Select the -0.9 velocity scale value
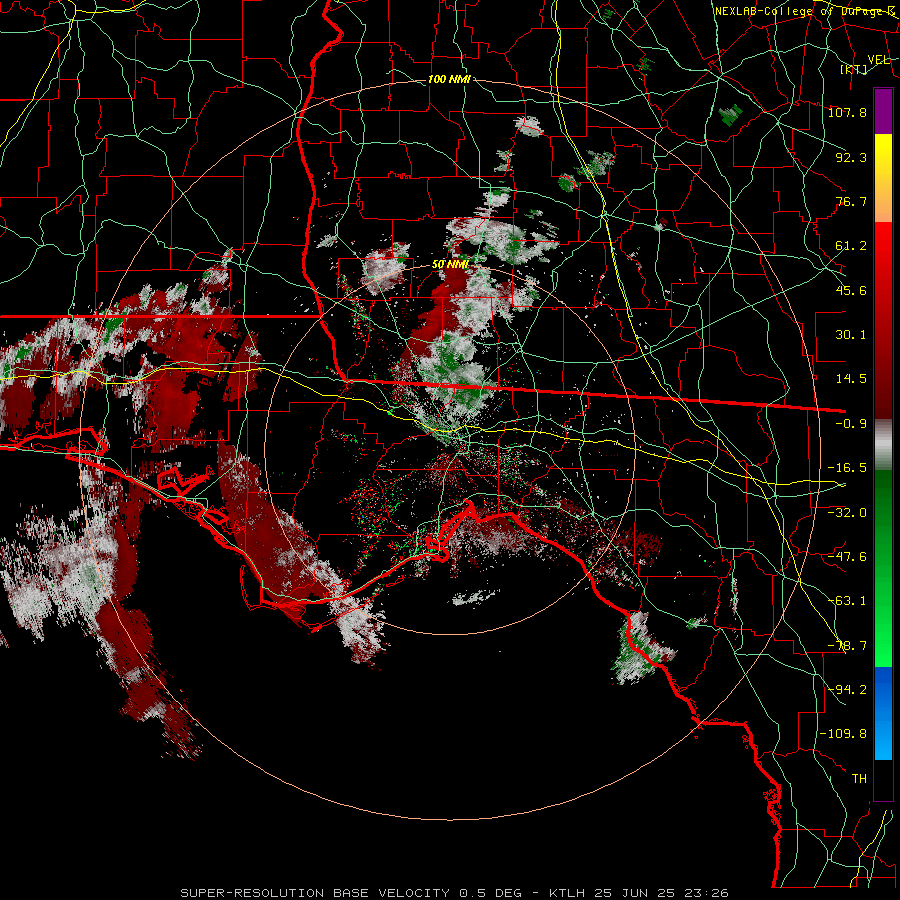The image size is (900, 900). click(851, 424)
